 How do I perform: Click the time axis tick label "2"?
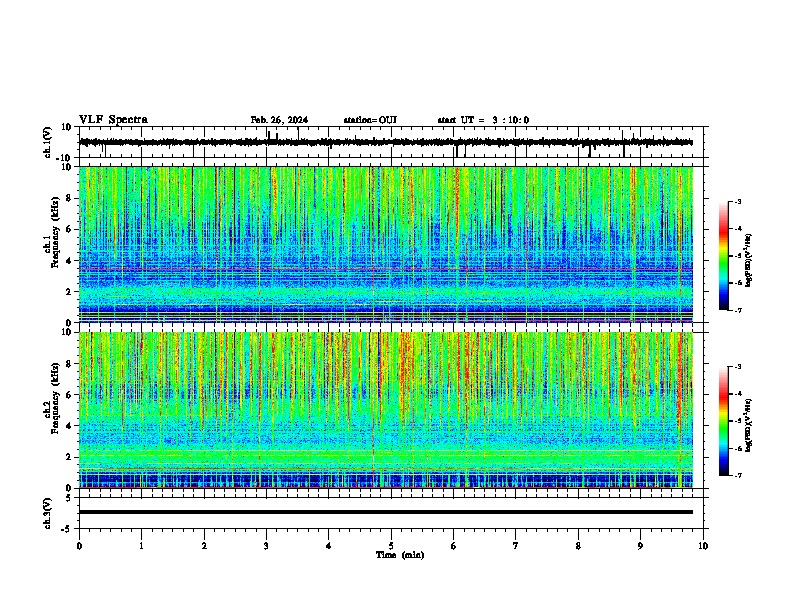coord(204,546)
